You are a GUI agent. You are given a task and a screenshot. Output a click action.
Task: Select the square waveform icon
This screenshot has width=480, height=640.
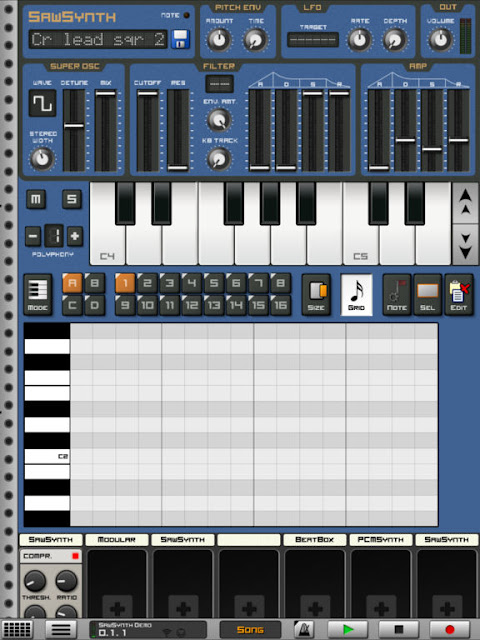42,103
